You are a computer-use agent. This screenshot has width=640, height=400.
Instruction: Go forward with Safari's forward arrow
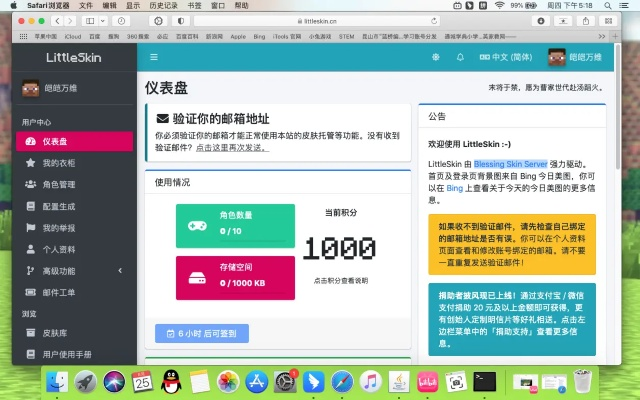pyautogui.click(x=70, y=21)
